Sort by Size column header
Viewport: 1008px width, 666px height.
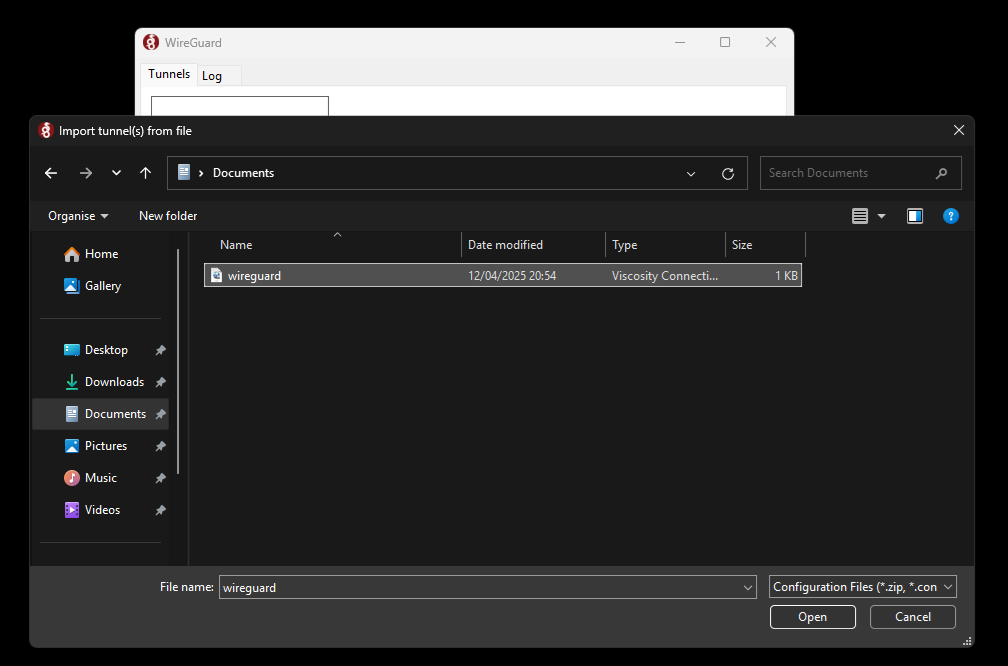(x=765, y=245)
